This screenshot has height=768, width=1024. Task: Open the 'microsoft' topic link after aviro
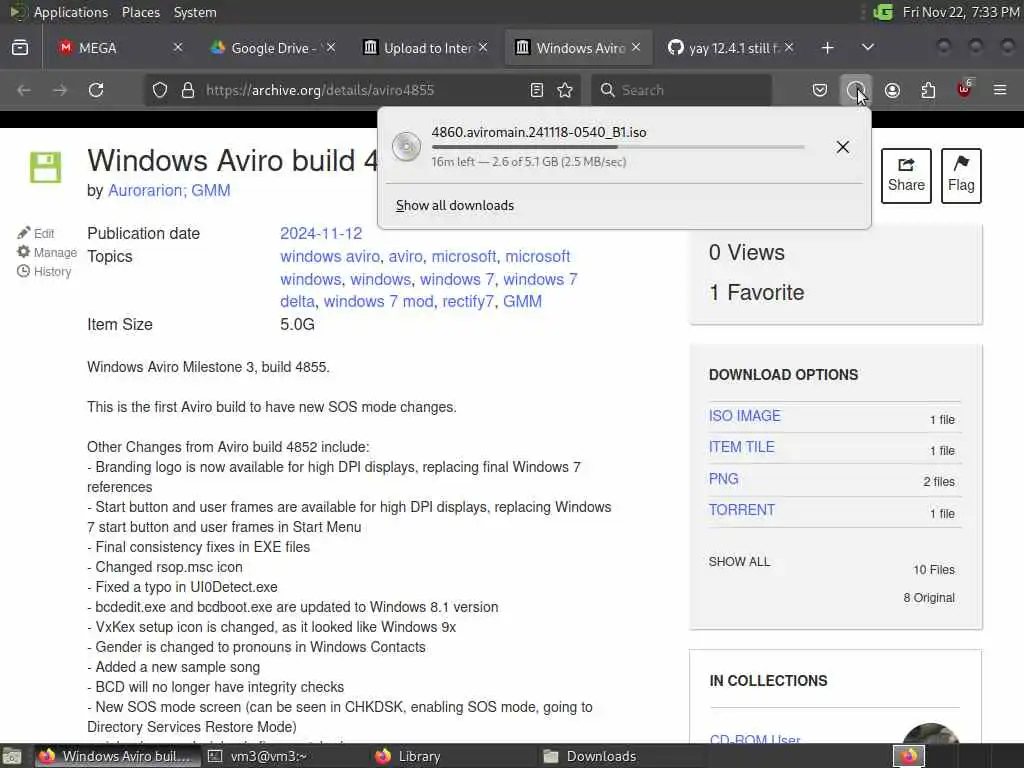(464, 257)
